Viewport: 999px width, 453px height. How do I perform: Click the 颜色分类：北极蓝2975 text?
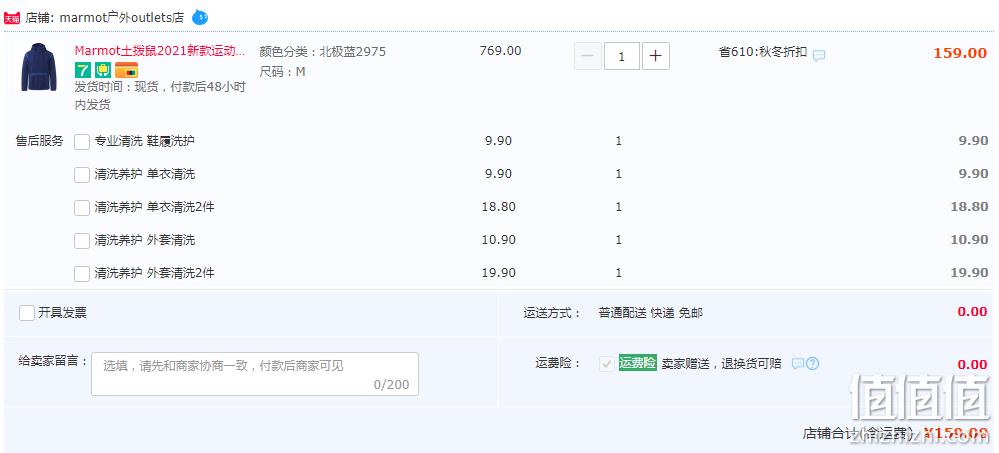tap(322, 52)
